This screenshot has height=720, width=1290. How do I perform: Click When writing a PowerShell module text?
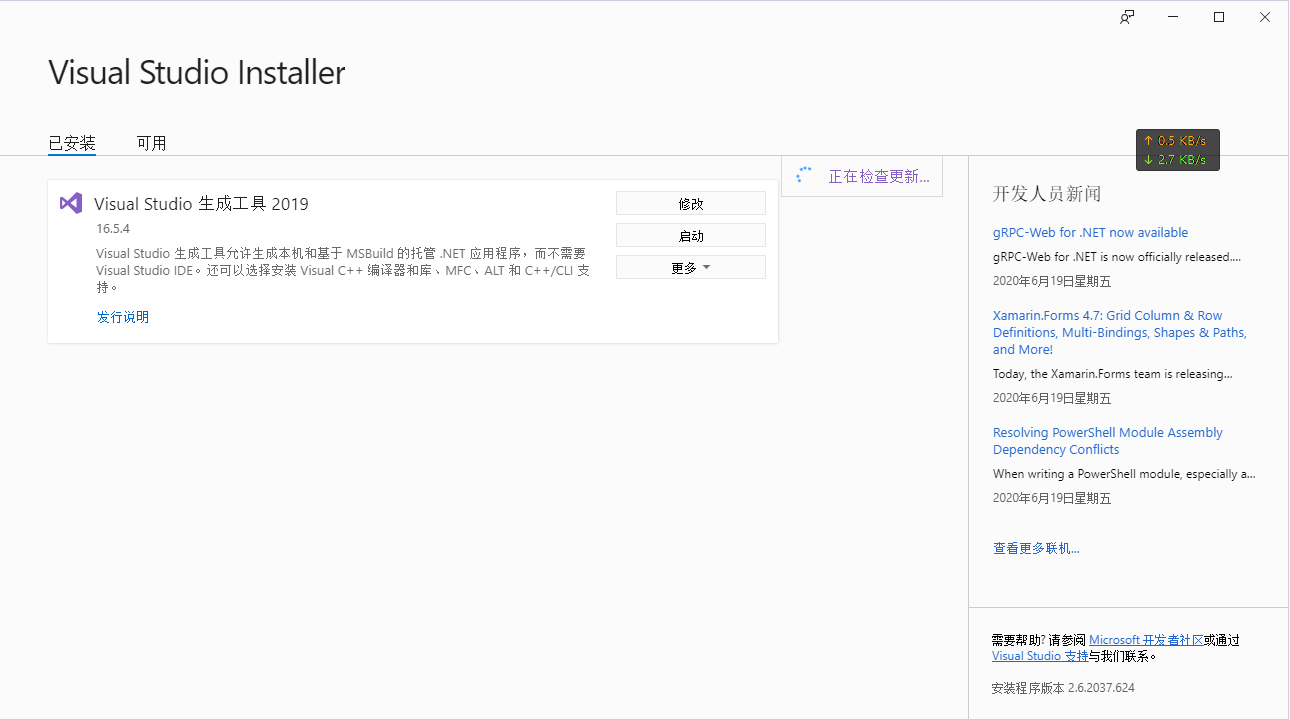click(x=1124, y=474)
